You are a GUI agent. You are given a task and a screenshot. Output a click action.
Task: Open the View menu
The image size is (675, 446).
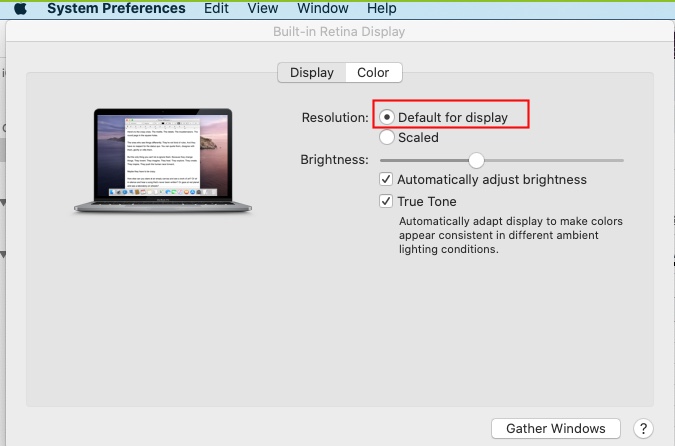click(x=263, y=9)
